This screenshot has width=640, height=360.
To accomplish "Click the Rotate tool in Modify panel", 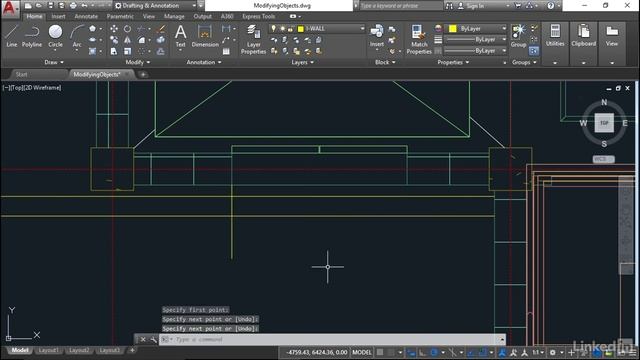I will (x=127, y=29).
